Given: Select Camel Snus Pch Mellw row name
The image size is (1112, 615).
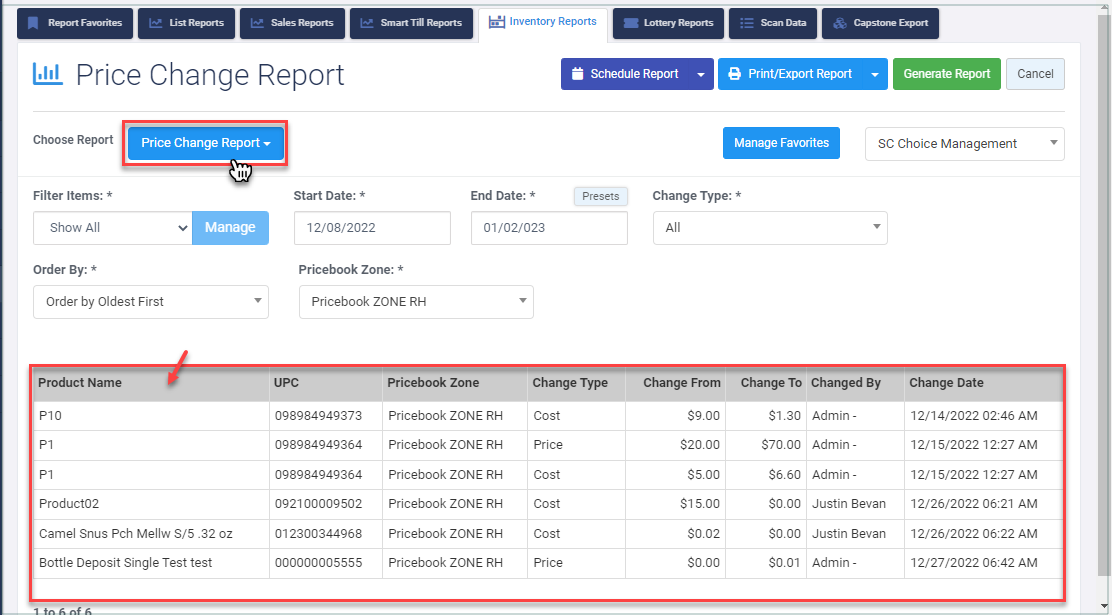Looking at the screenshot, I should click(x=151, y=534).
